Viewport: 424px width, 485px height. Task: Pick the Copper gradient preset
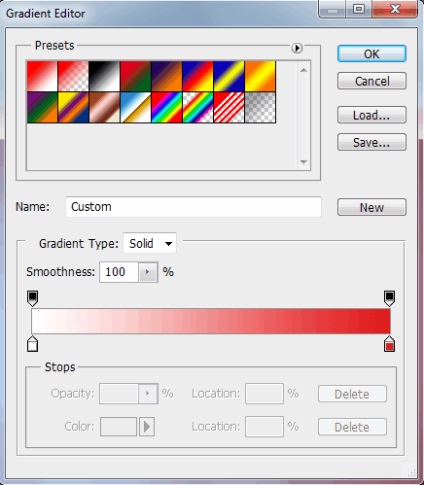point(104,107)
